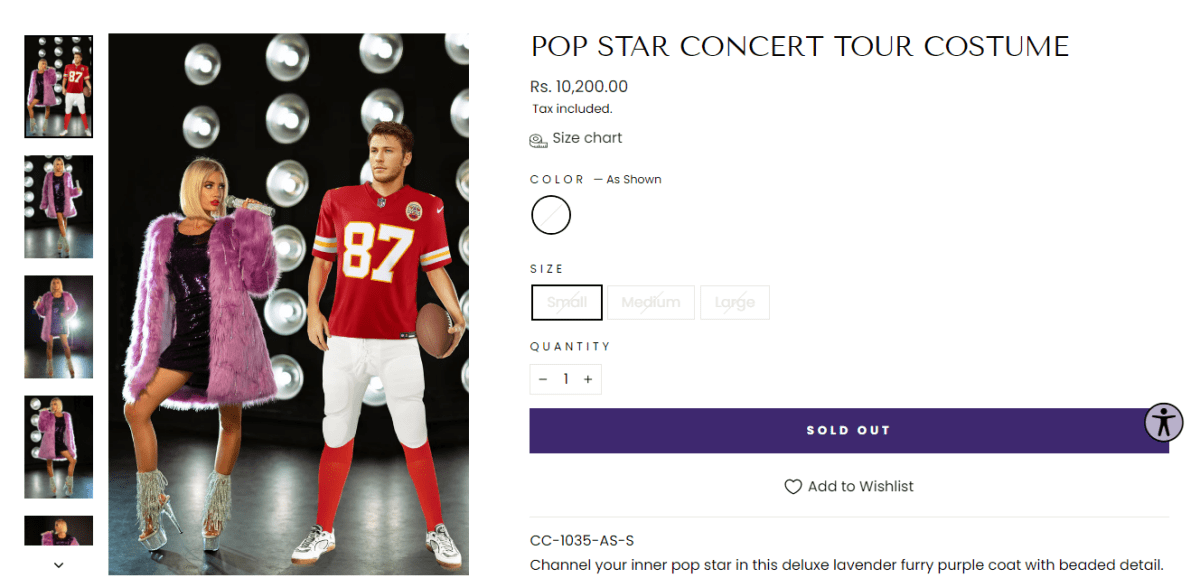Open the Size chart link

click(586, 138)
